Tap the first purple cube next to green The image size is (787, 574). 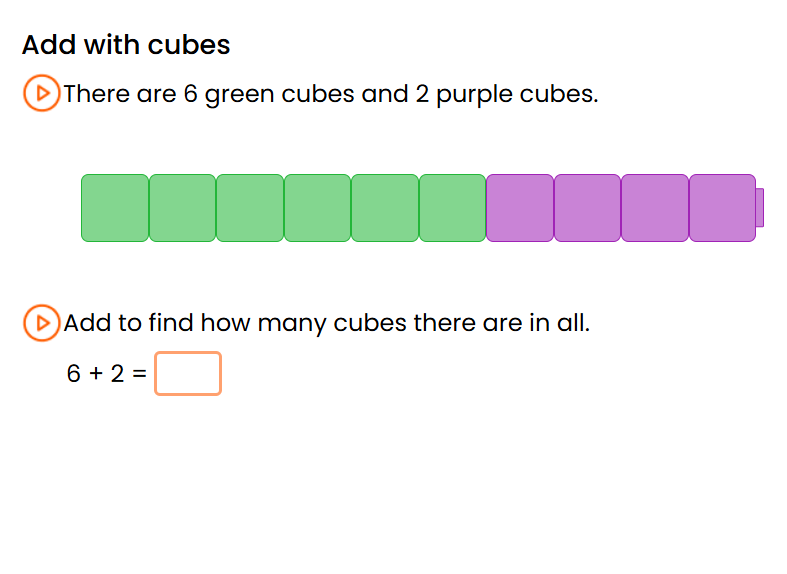coord(520,208)
